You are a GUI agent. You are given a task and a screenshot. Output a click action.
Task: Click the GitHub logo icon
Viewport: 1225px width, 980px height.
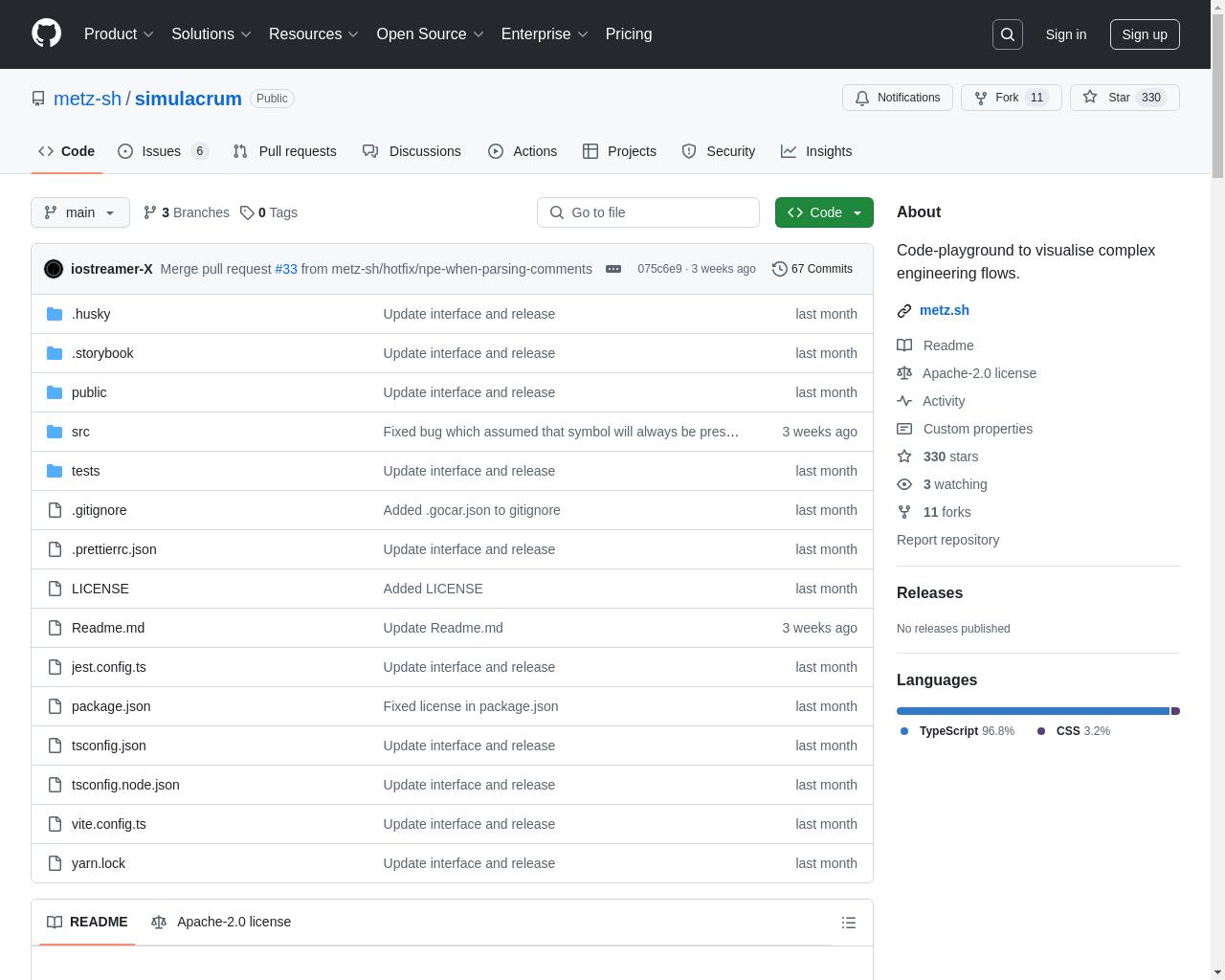pos(46,33)
